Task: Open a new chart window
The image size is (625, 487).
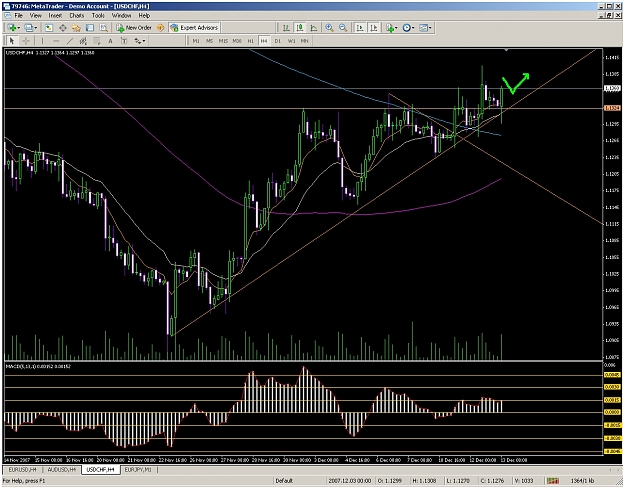Action: [12, 28]
